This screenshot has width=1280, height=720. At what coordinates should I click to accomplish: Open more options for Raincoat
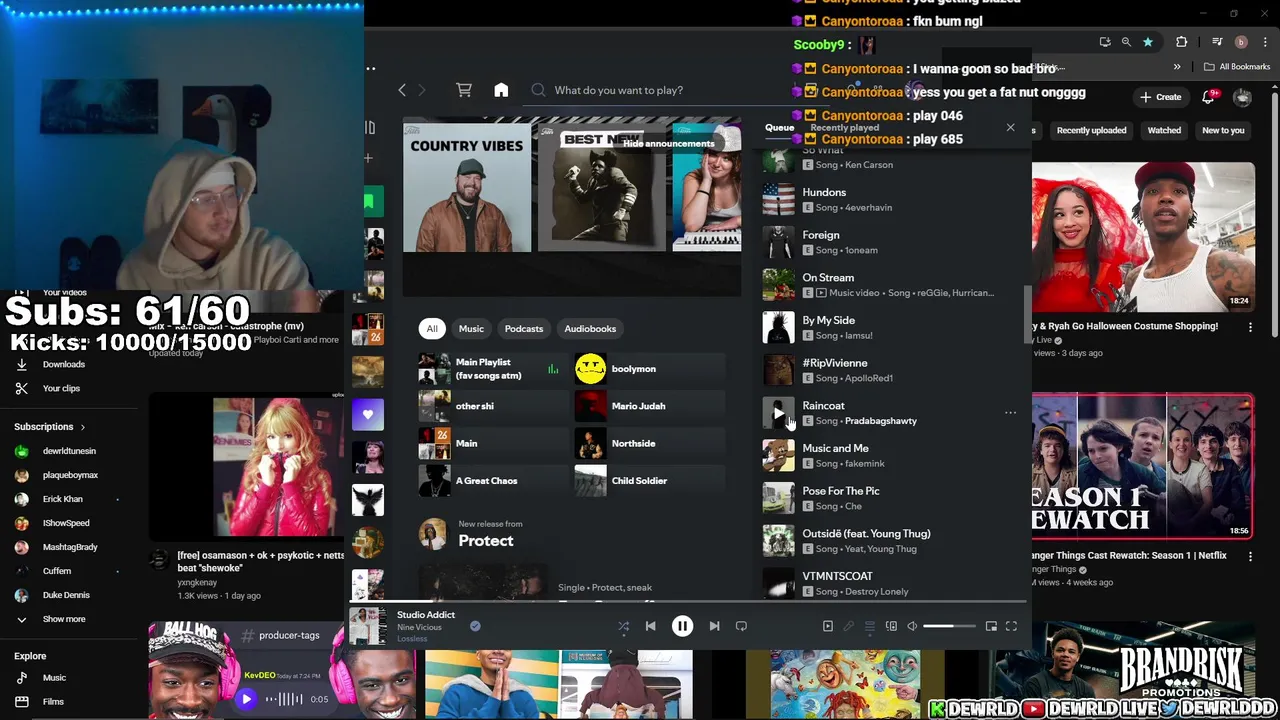coord(1010,413)
